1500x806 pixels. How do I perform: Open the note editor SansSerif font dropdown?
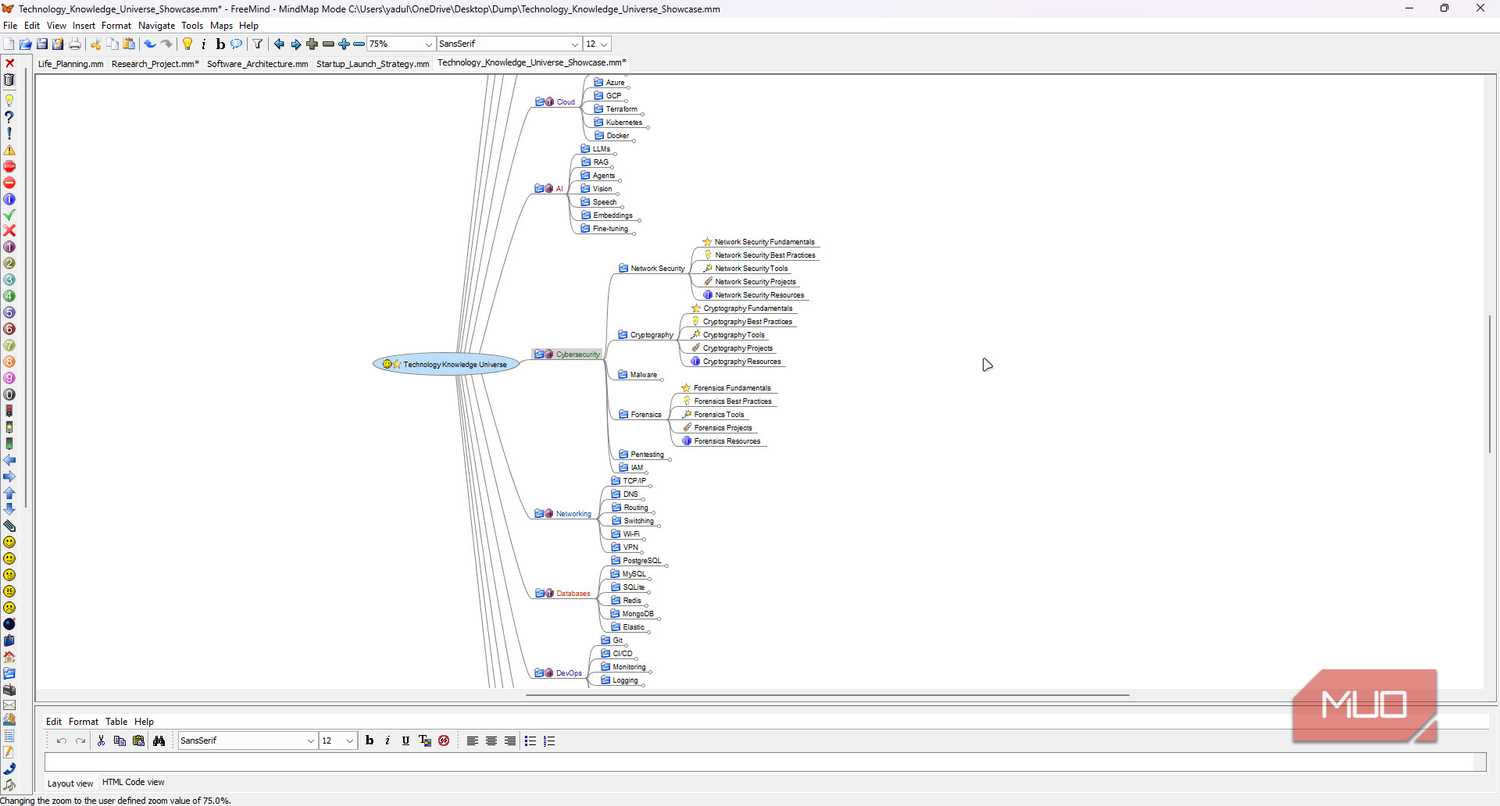310,741
